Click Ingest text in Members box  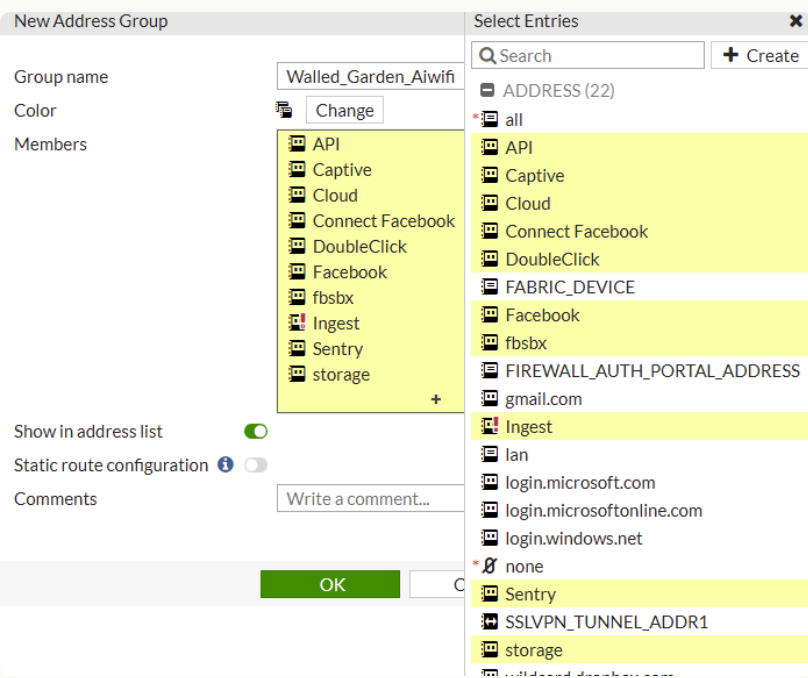click(x=336, y=324)
